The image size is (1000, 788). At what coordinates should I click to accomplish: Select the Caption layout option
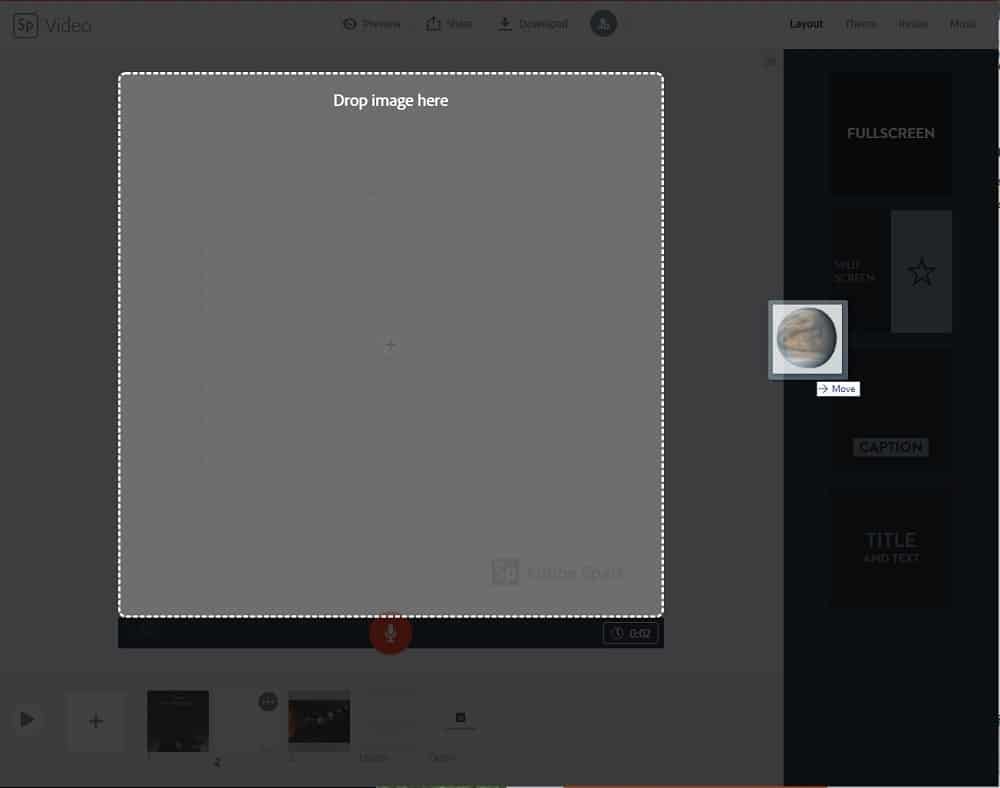[x=890, y=447]
